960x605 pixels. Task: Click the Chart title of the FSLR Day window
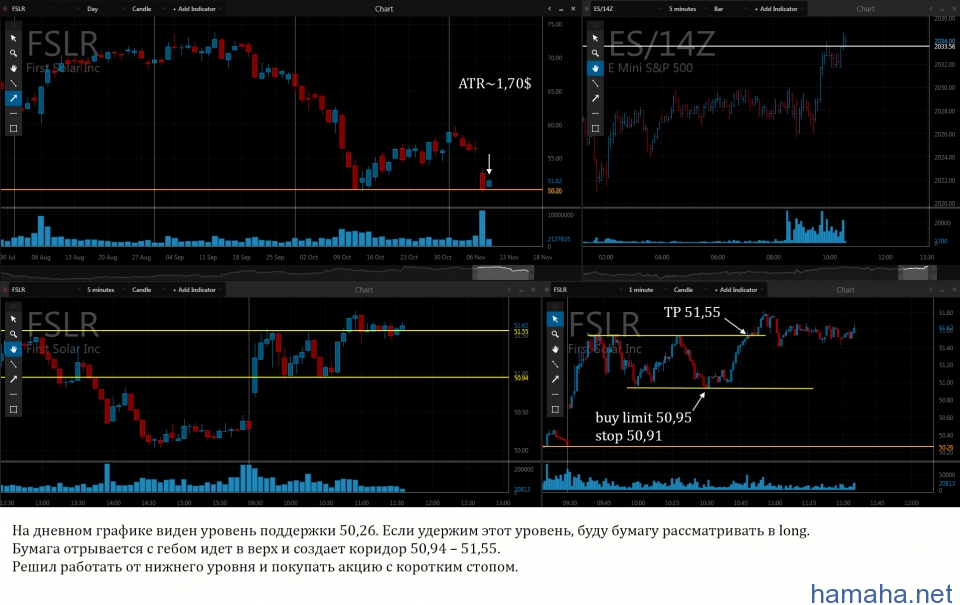click(x=384, y=9)
